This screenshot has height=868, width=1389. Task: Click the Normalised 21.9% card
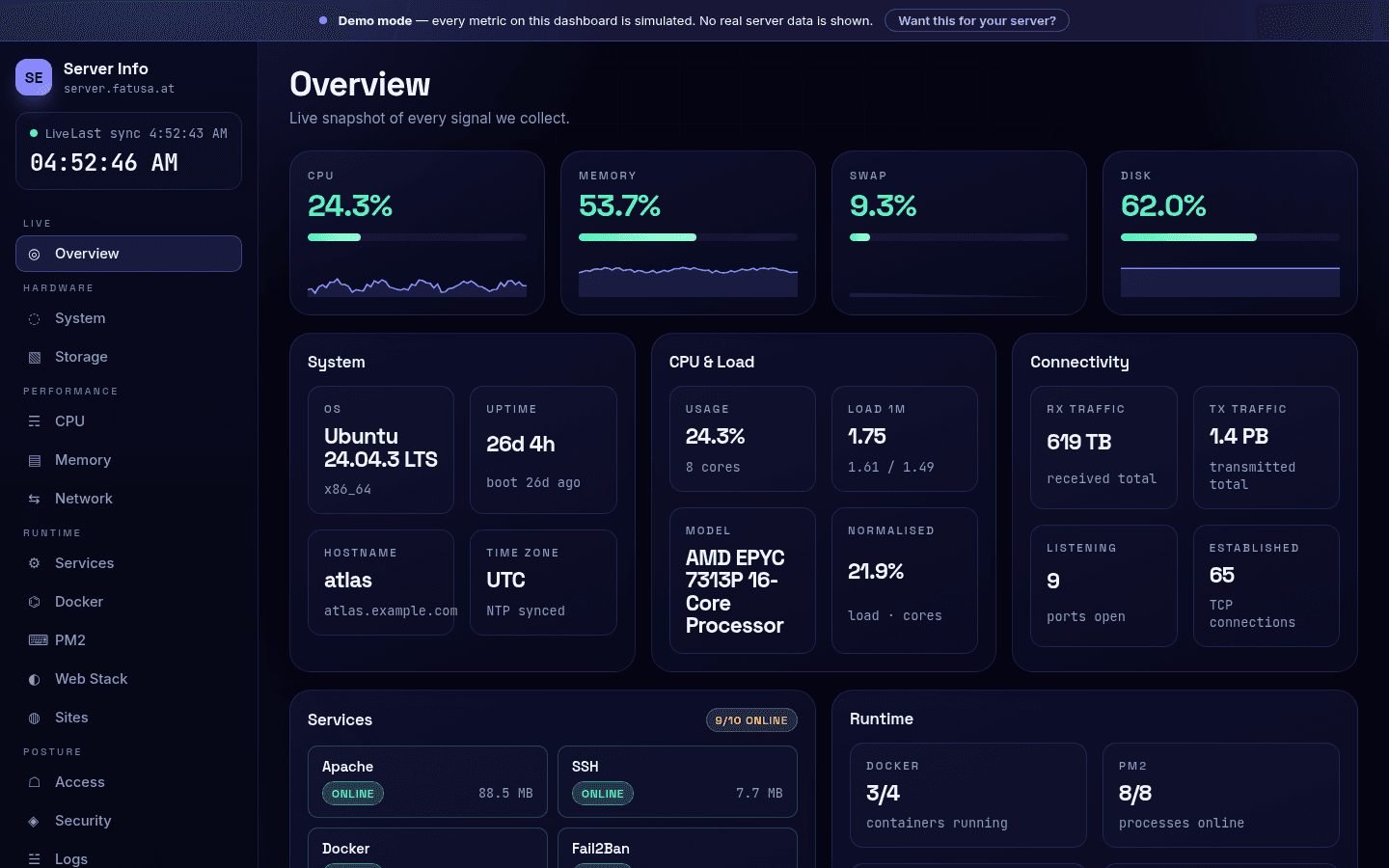point(905,581)
